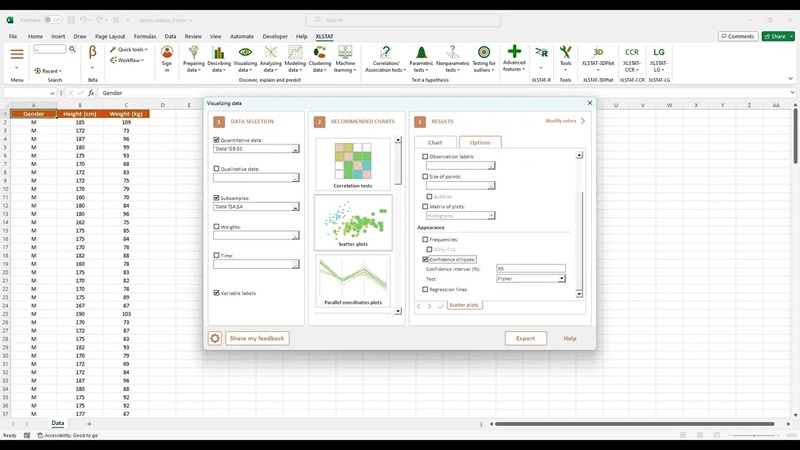Select the Data sheet tab
The height and width of the screenshot is (450, 800).
tap(58, 423)
